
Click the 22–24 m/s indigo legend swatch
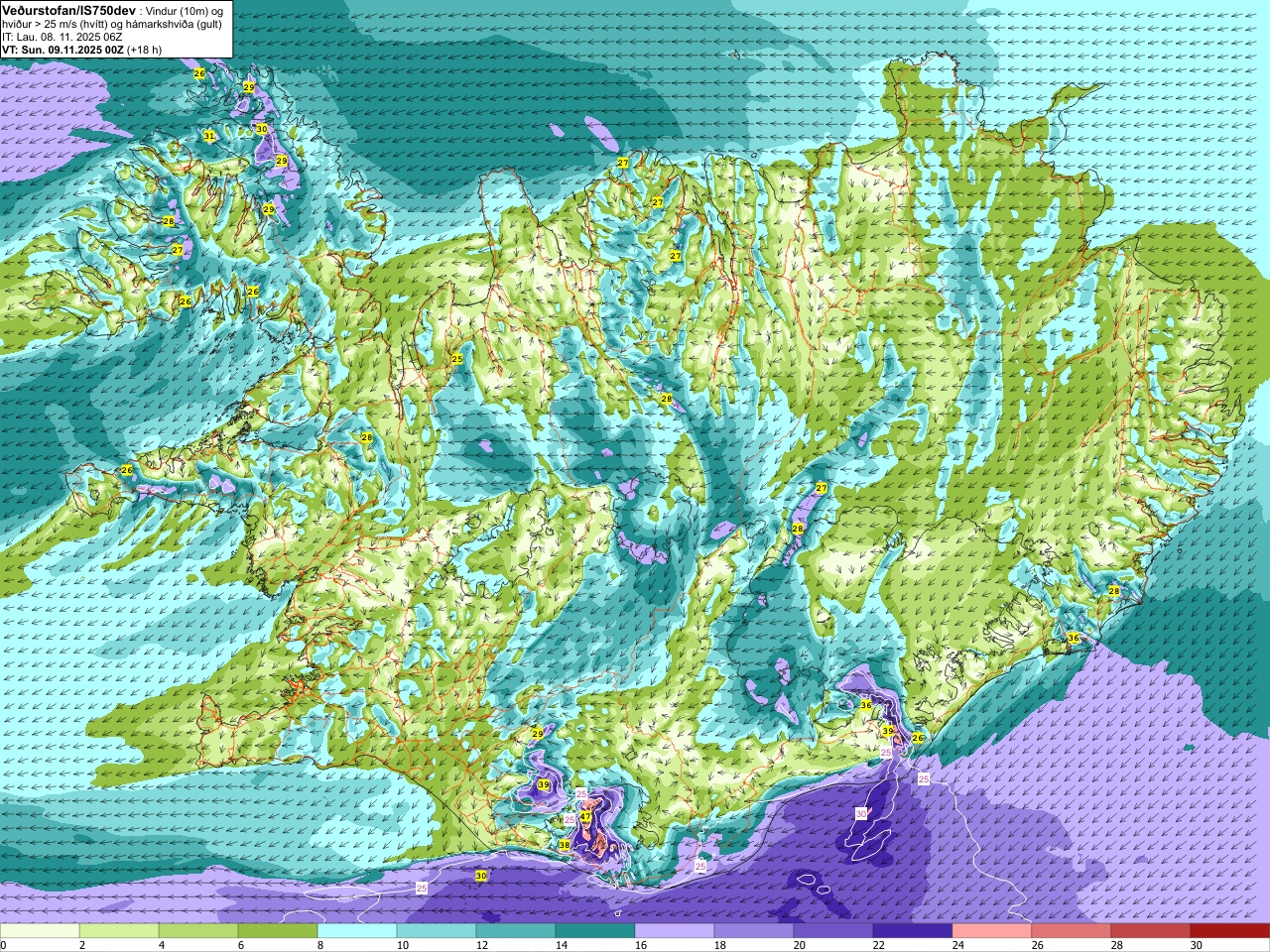point(913,931)
